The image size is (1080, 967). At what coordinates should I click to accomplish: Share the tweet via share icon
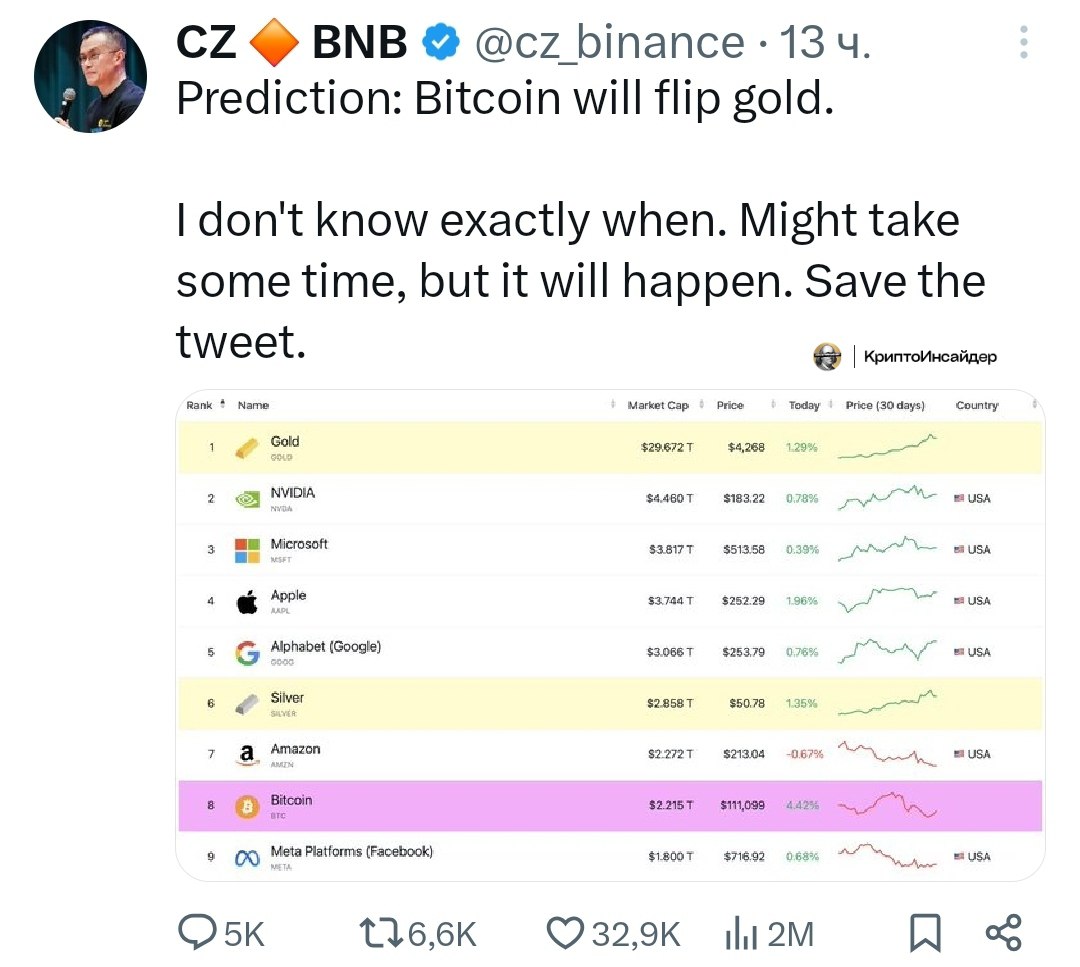coord(1003,933)
